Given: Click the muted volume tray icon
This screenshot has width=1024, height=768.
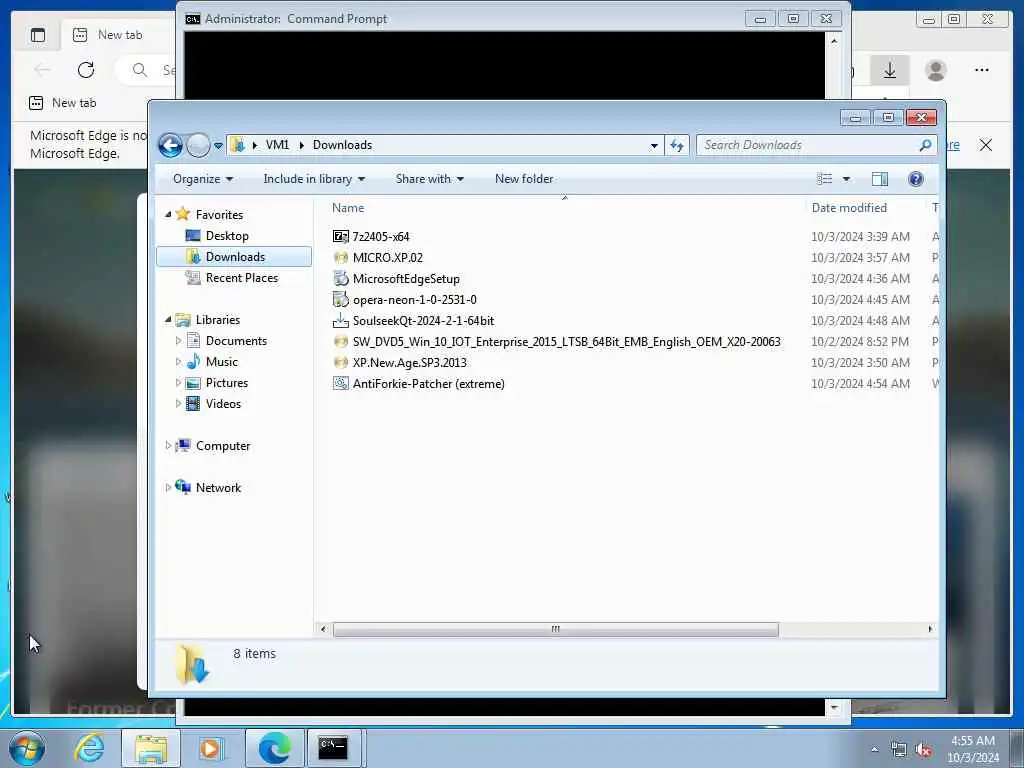Looking at the screenshot, I should [923, 750].
